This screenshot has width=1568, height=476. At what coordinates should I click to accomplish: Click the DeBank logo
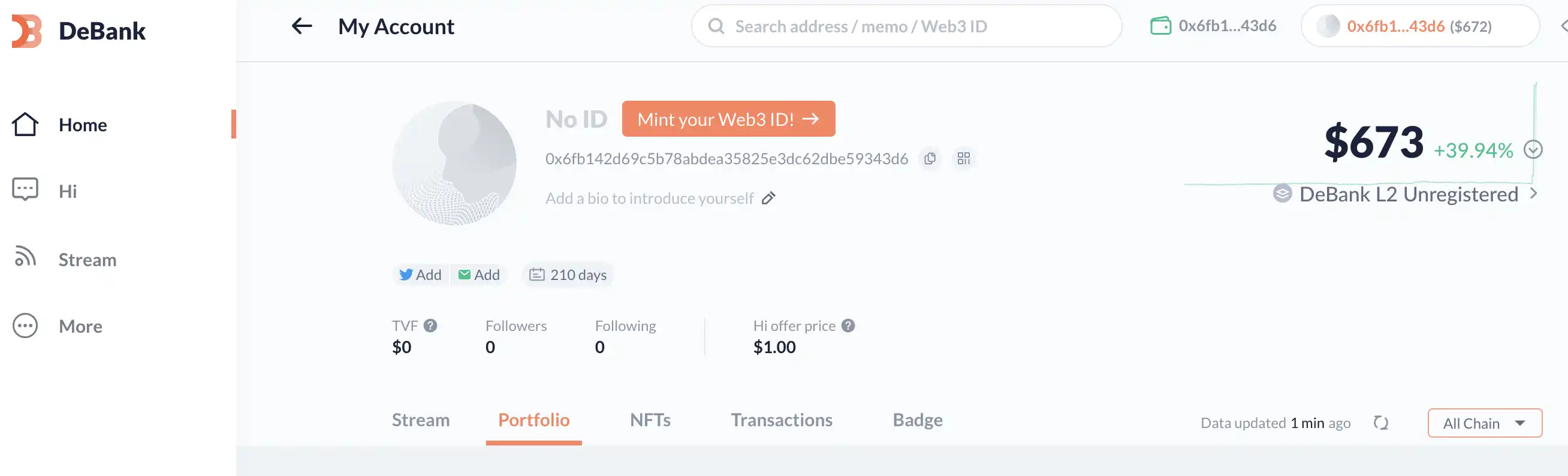(79, 31)
